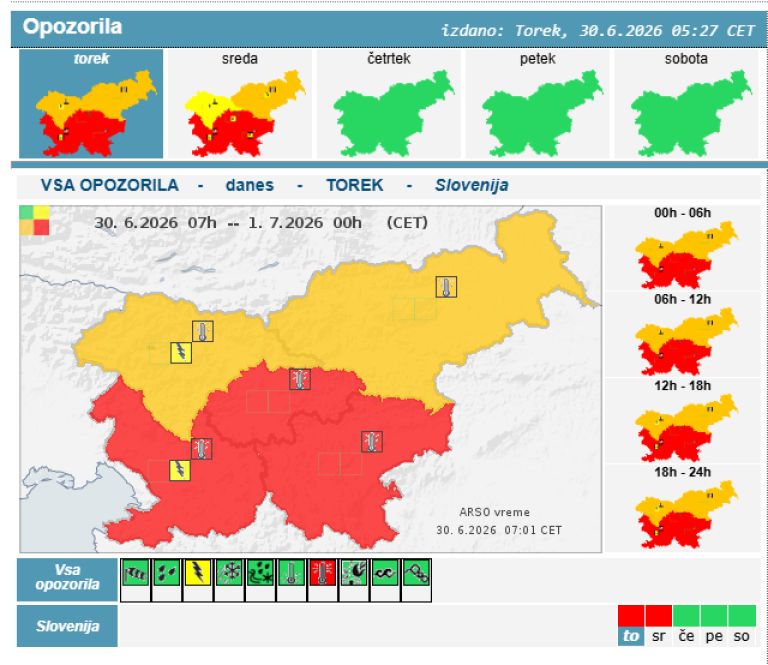Viewport: 768px width, 665px height.
Task: Click the TOREK heading link
Action: click(355, 185)
